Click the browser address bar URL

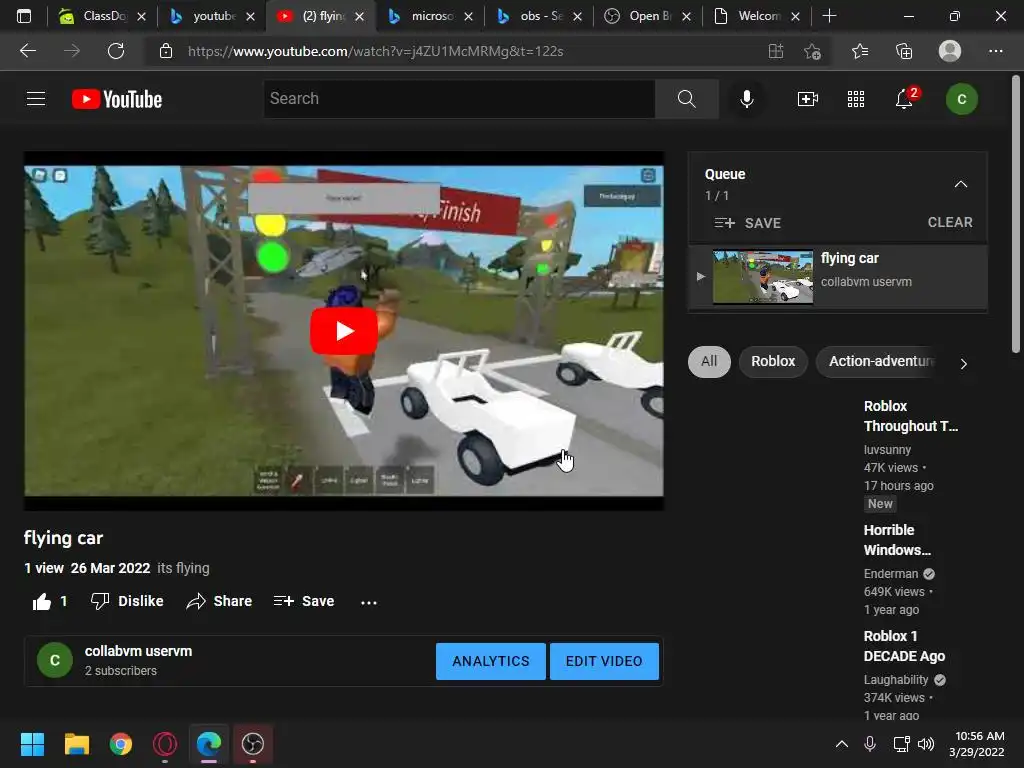pyautogui.click(x=376, y=51)
